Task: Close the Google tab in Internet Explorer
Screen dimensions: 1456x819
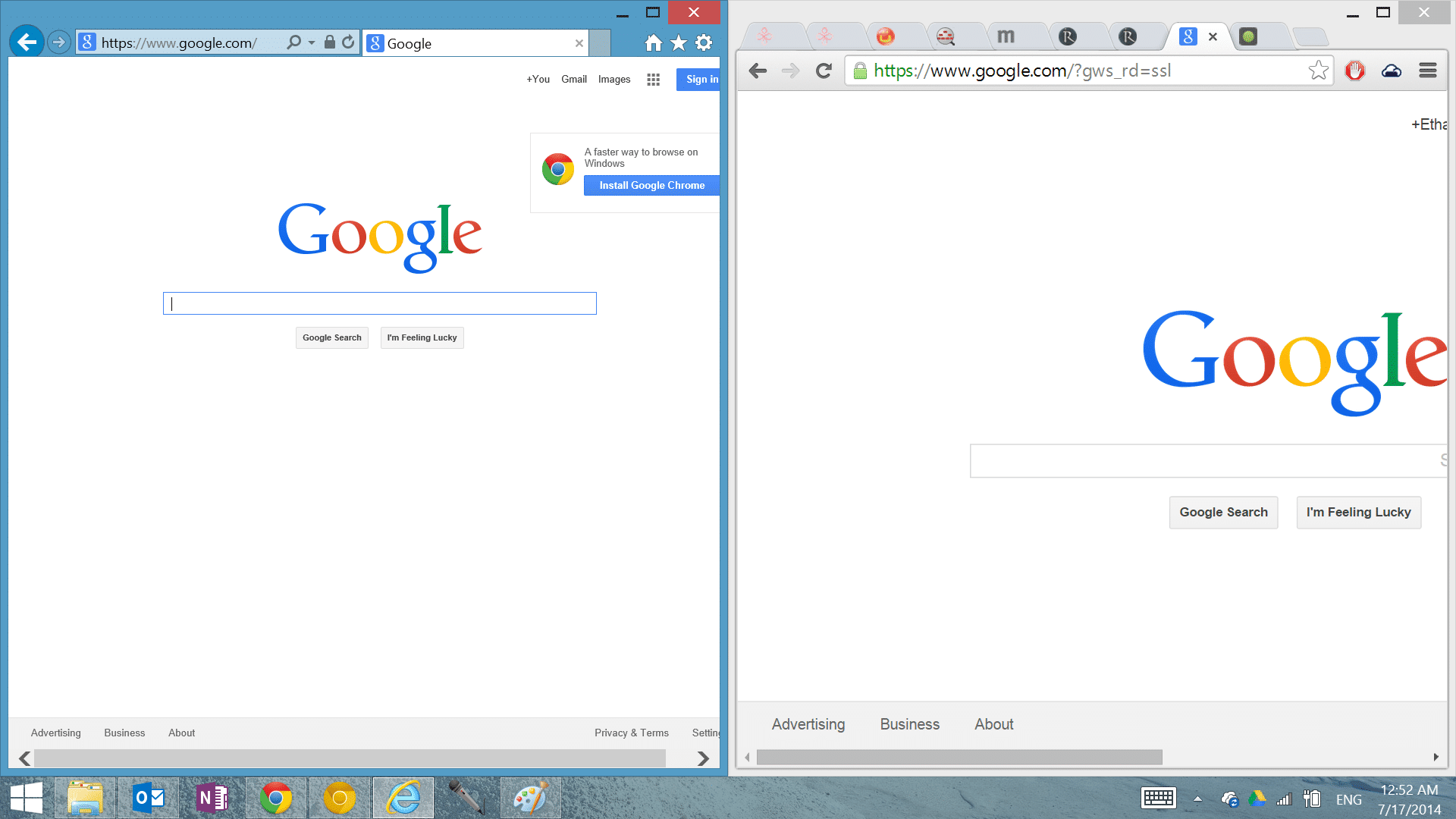Action: tap(579, 43)
